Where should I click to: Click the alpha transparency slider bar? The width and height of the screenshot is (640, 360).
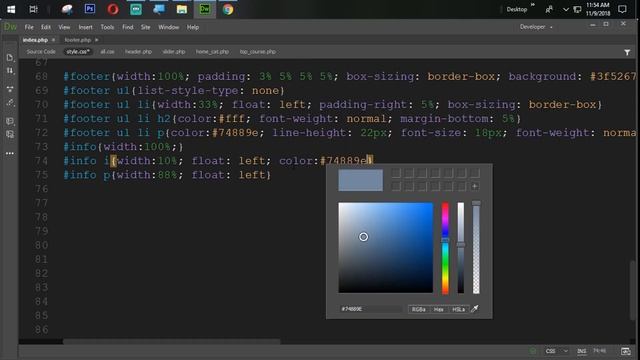[476, 248]
